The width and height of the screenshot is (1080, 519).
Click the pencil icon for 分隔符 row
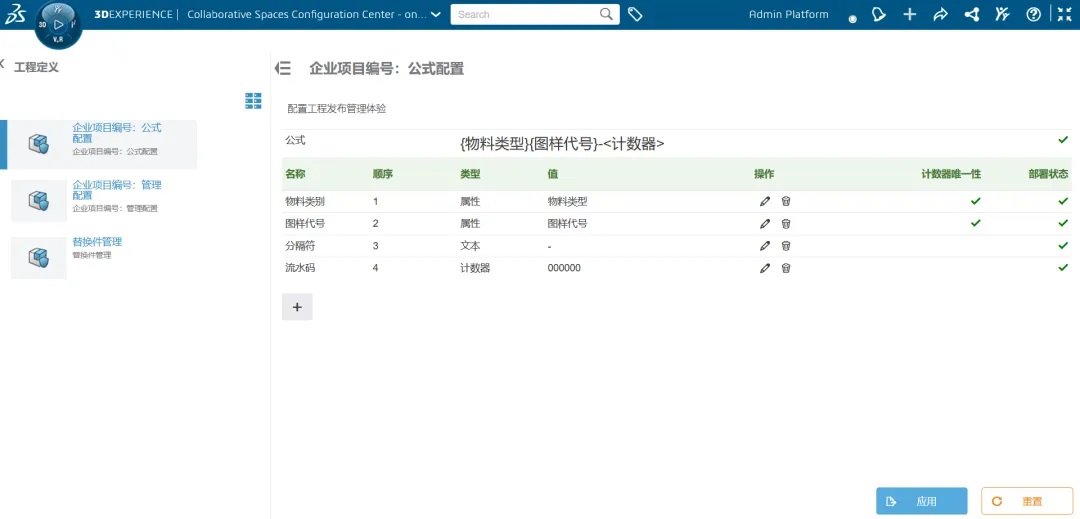pyautogui.click(x=765, y=246)
